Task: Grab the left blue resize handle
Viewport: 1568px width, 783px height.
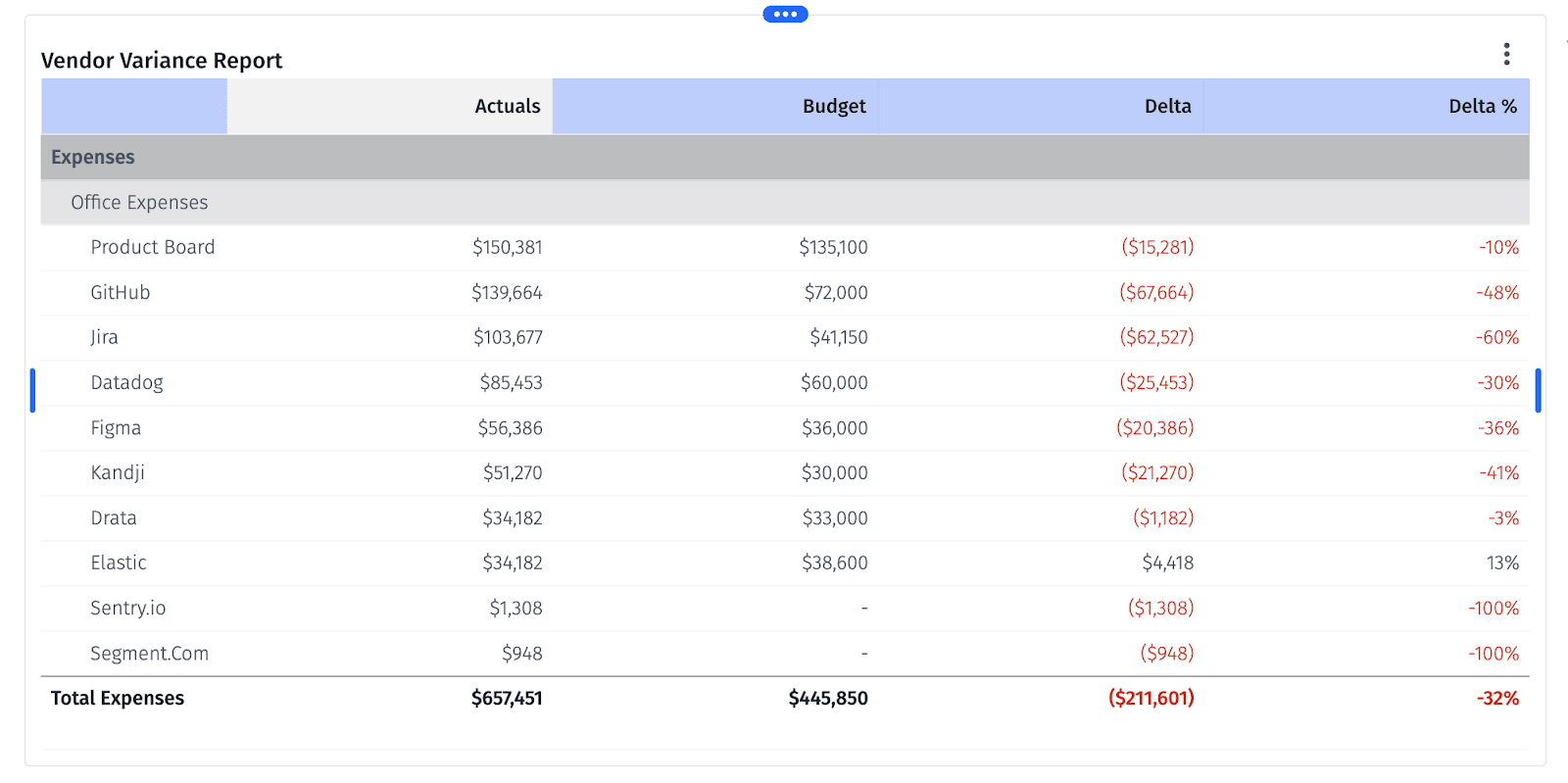Action: (32, 390)
